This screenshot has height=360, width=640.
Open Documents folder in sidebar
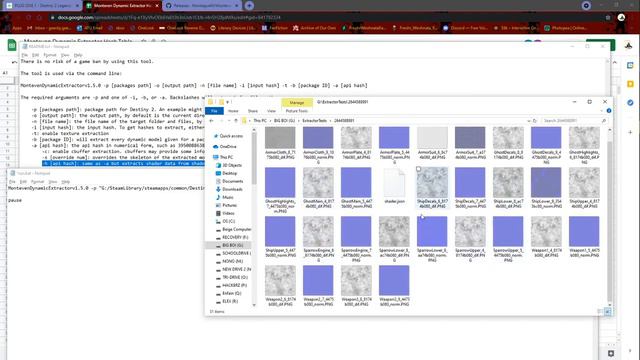[232, 181]
